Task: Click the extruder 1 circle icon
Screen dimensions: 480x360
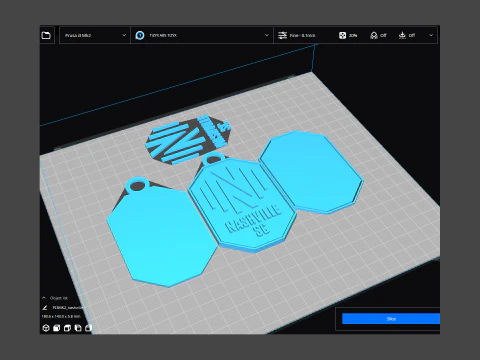Action: click(x=140, y=35)
